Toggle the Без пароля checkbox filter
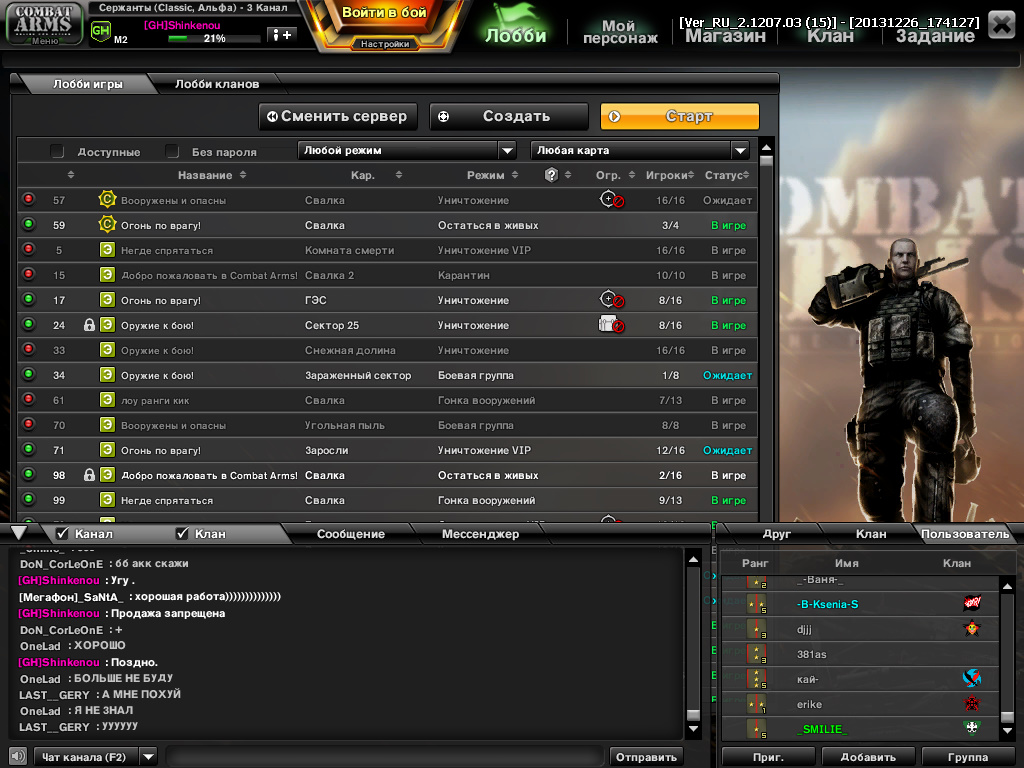The width and height of the screenshot is (1024, 768). click(172, 152)
